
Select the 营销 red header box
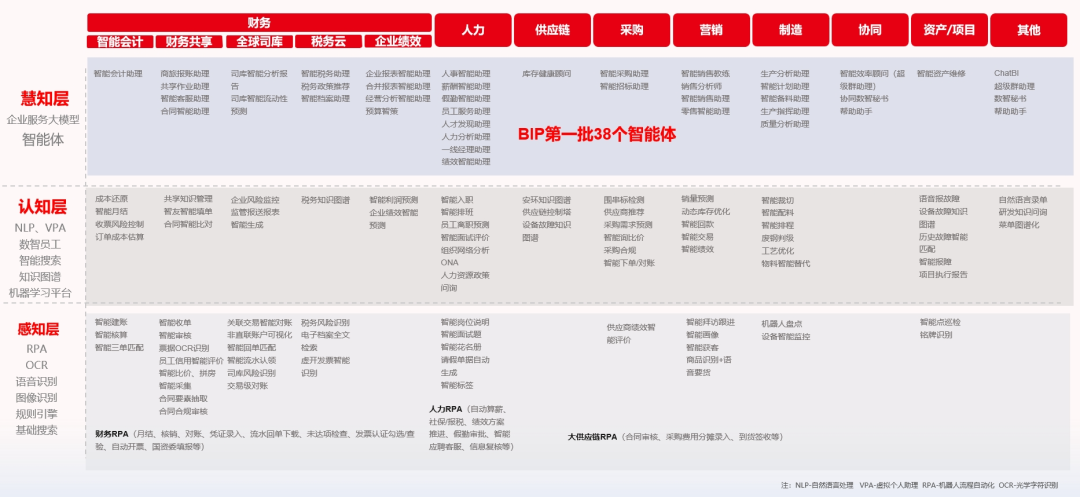pyautogui.click(x=711, y=30)
